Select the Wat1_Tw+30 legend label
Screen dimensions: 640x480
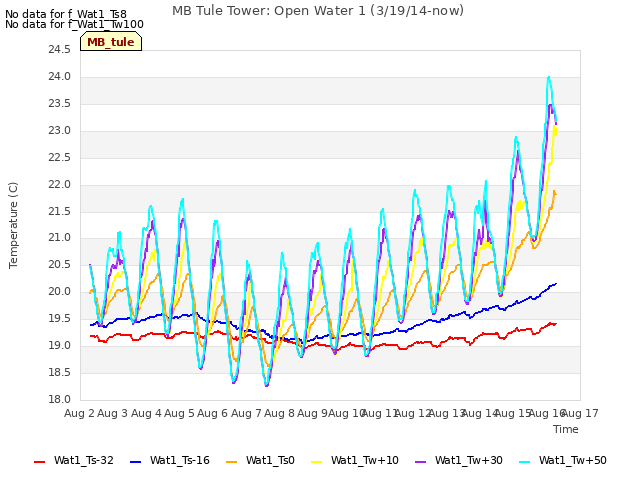pyautogui.click(x=469, y=460)
